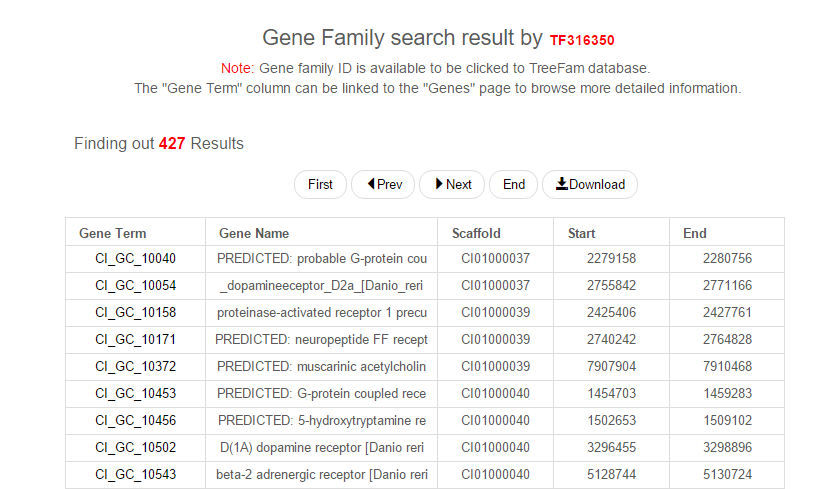
Task: Select gene term CI_GC_10502
Action: tap(135, 447)
